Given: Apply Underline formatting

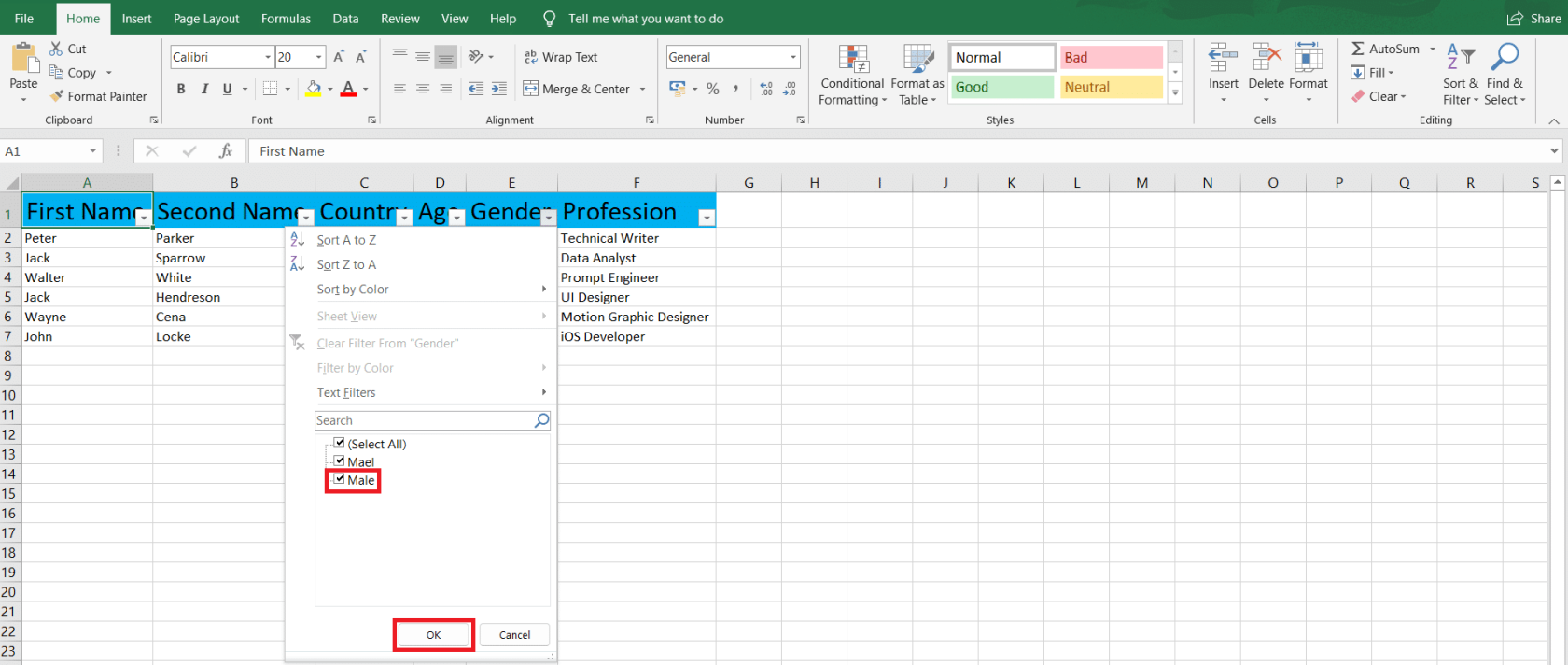Looking at the screenshot, I should tap(227, 89).
